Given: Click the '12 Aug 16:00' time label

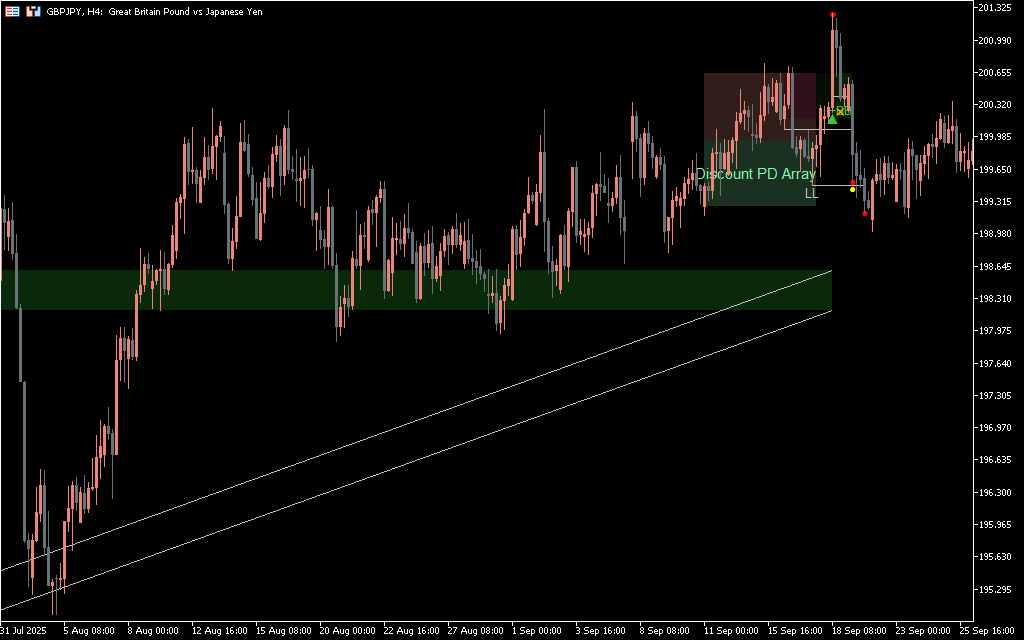Looking at the screenshot, I should (x=219, y=631).
